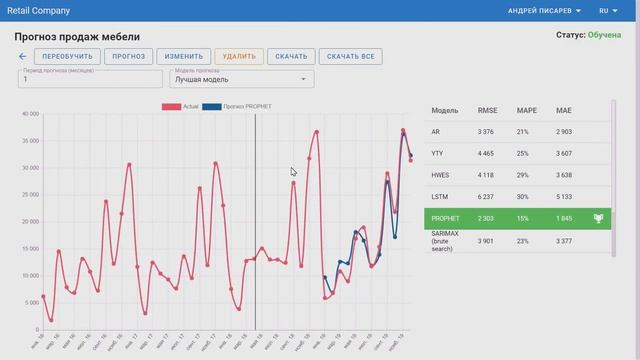640x360 pixels.
Task: Click the ПРОГНОЗ button
Action: 129,56
